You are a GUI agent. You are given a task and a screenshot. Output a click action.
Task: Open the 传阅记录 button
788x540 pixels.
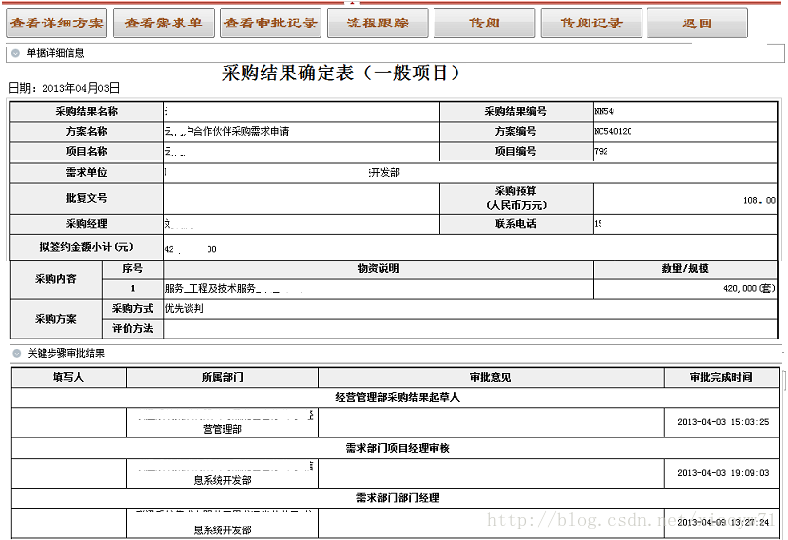591,23
